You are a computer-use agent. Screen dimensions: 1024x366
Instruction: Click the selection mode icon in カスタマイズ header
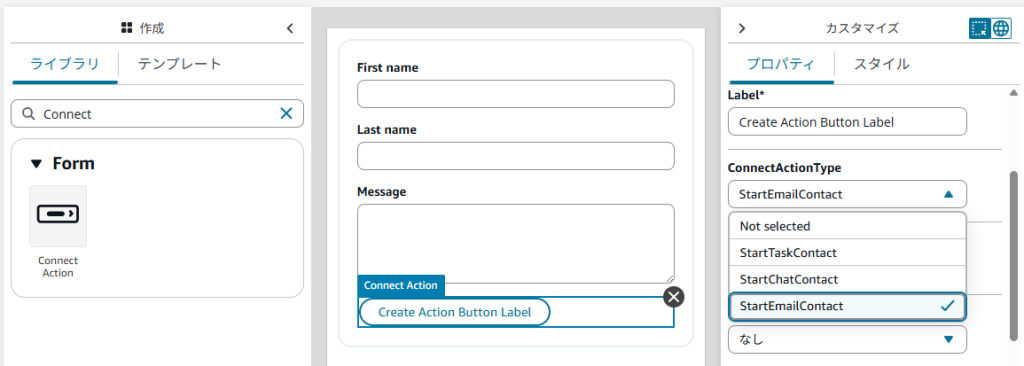tap(979, 28)
